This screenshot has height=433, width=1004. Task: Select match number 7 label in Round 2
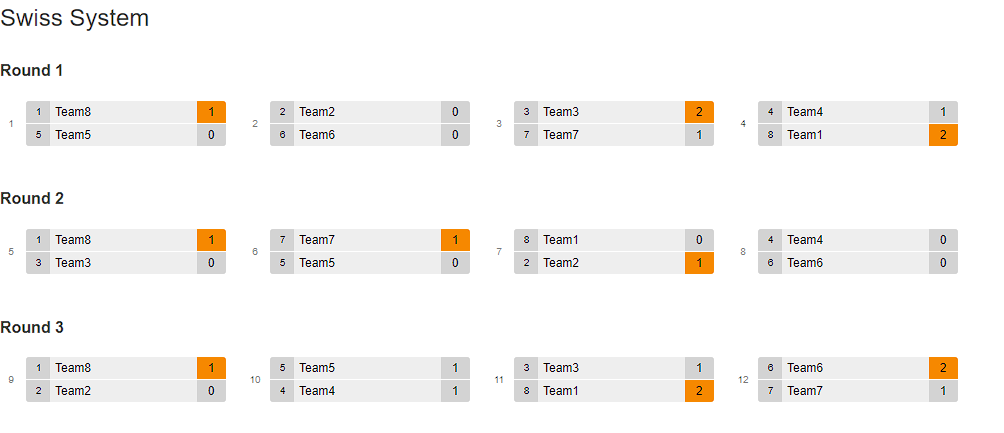(x=499, y=251)
